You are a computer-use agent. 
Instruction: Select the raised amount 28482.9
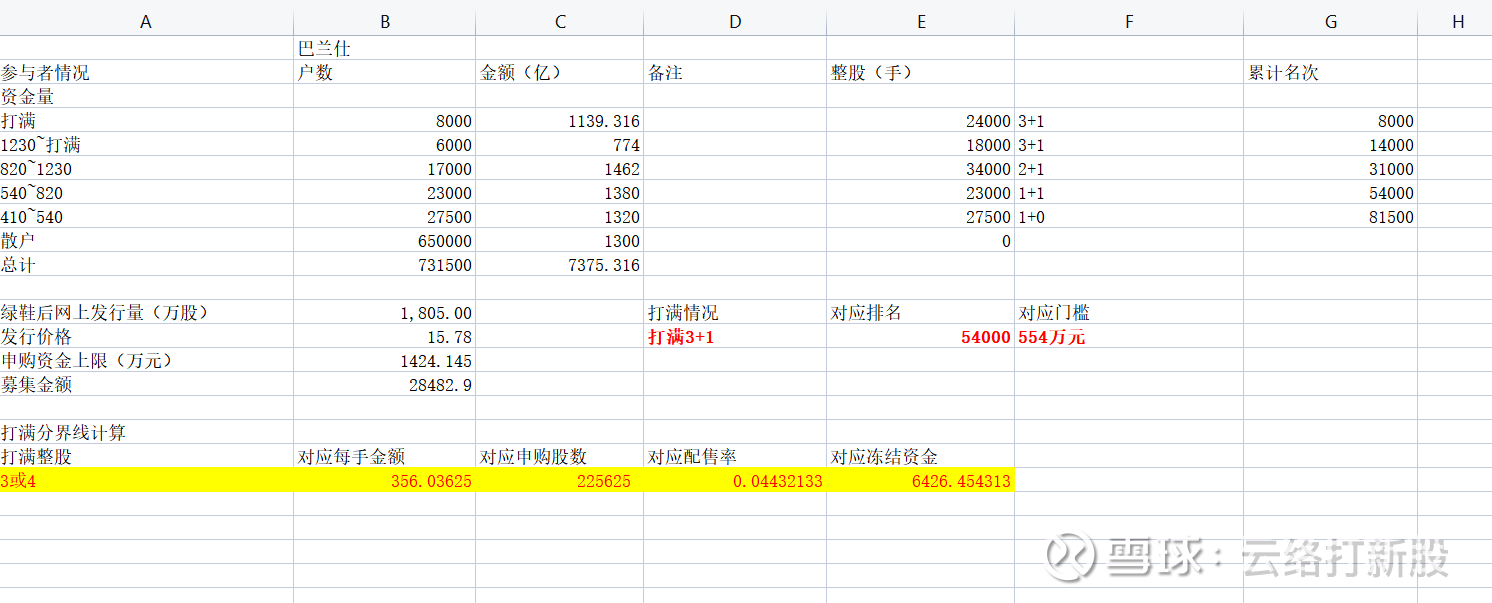tap(385, 384)
